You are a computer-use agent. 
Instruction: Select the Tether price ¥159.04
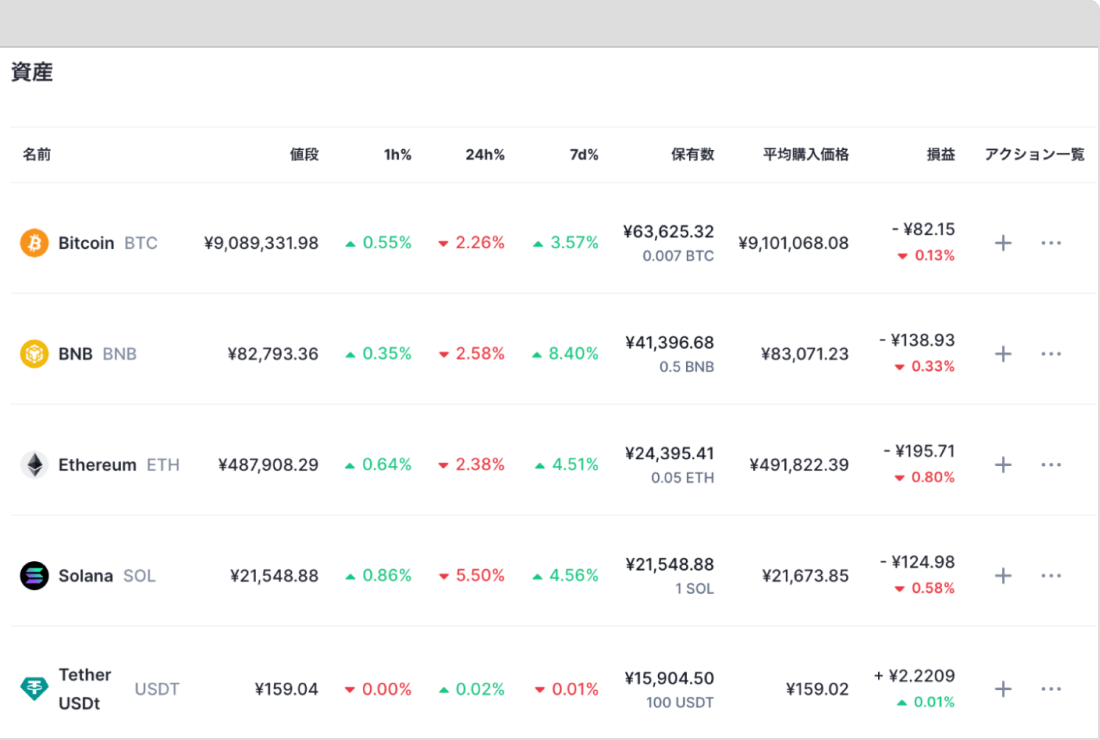click(x=286, y=689)
